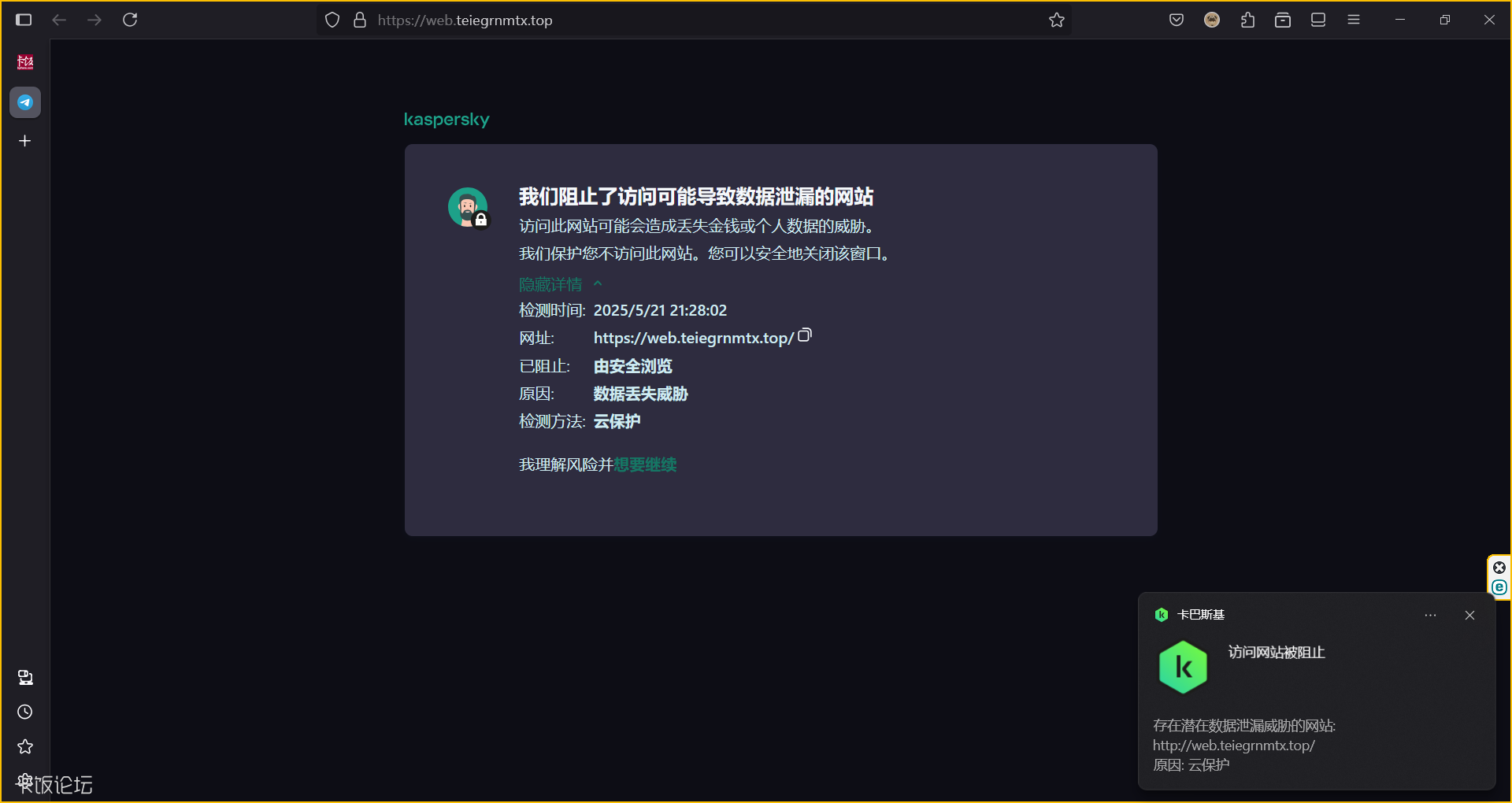Go forward to next page
1512x803 pixels.
[94, 20]
